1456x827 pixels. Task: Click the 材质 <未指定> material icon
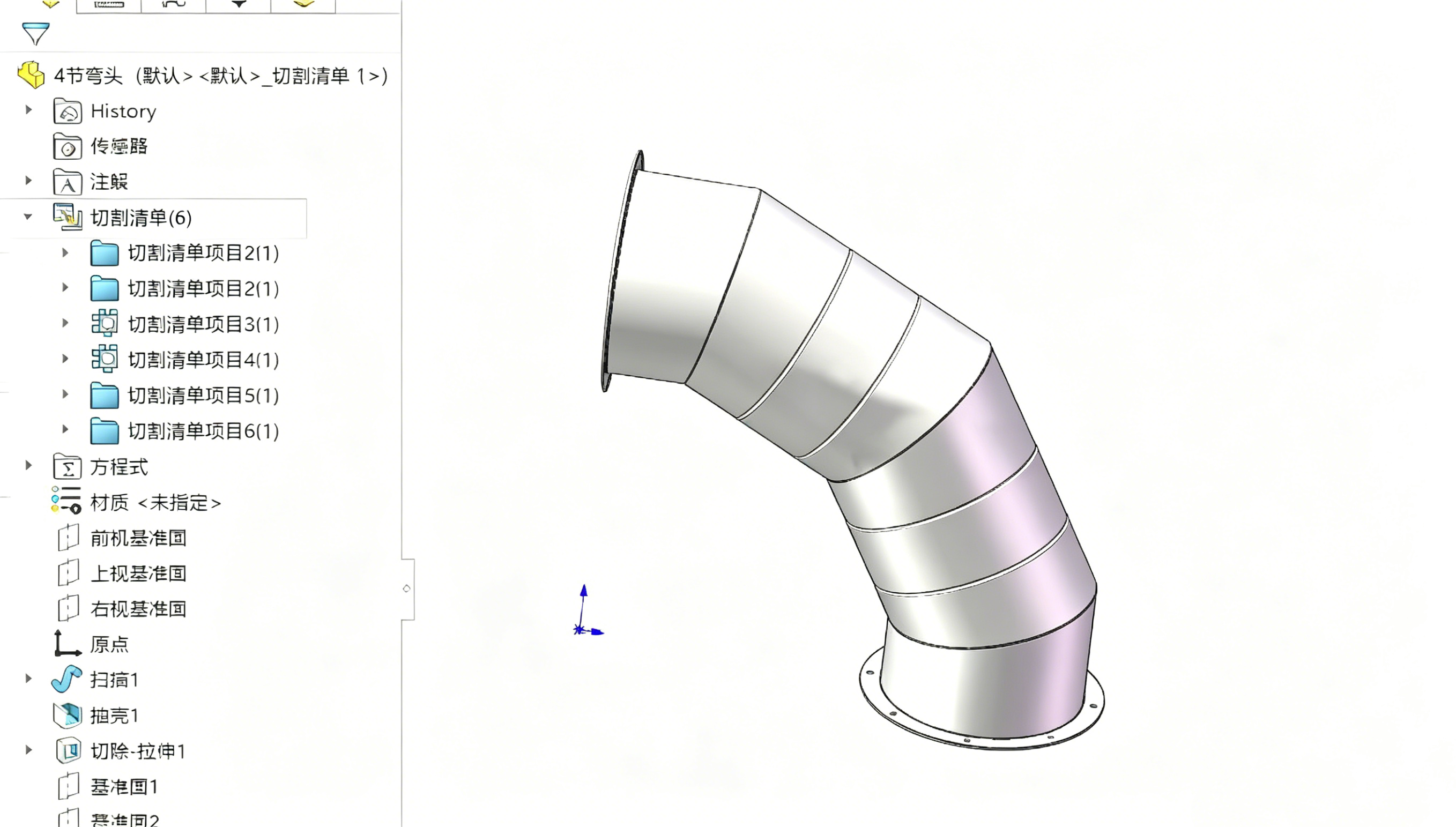66,500
